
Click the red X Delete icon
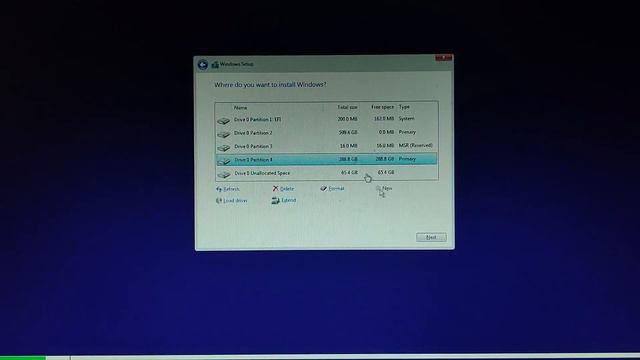[x=276, y=188]
